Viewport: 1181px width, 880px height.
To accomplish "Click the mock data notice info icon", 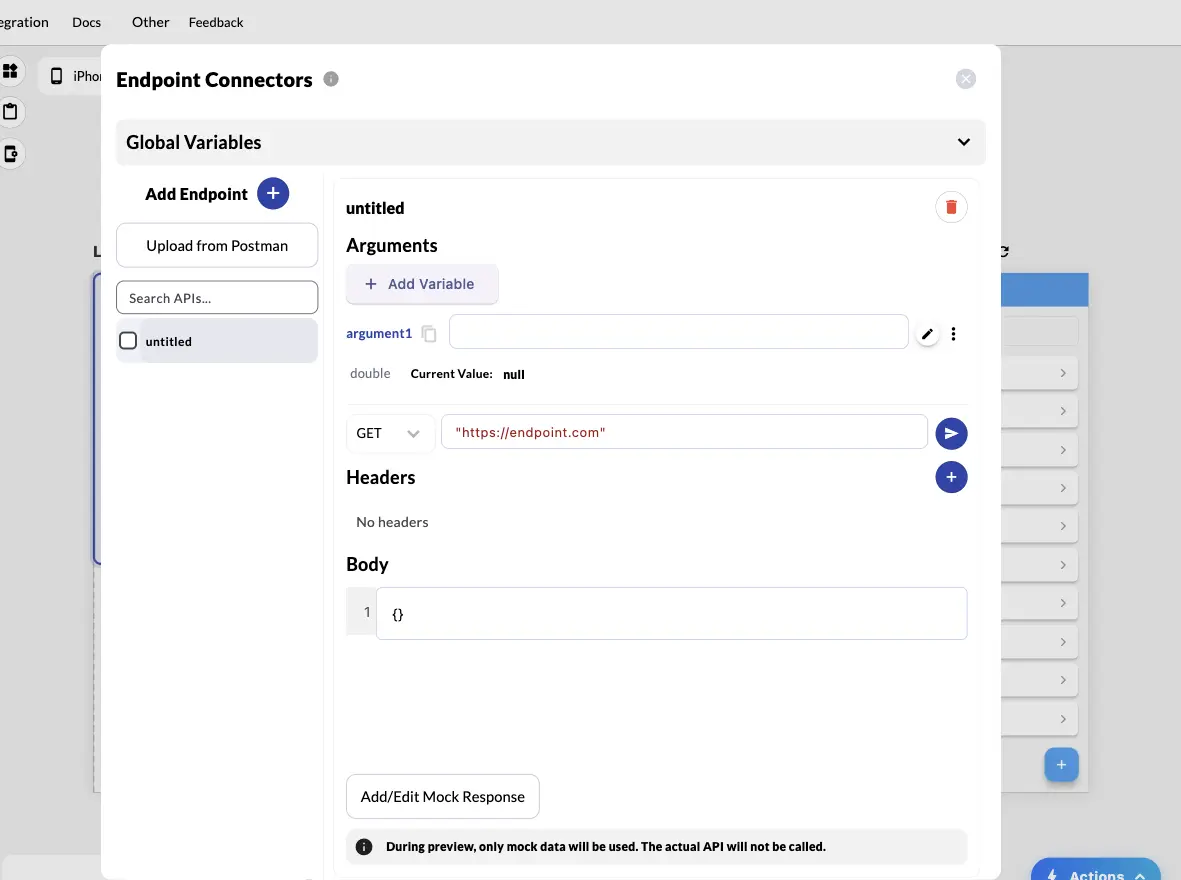I will [364, 847].
